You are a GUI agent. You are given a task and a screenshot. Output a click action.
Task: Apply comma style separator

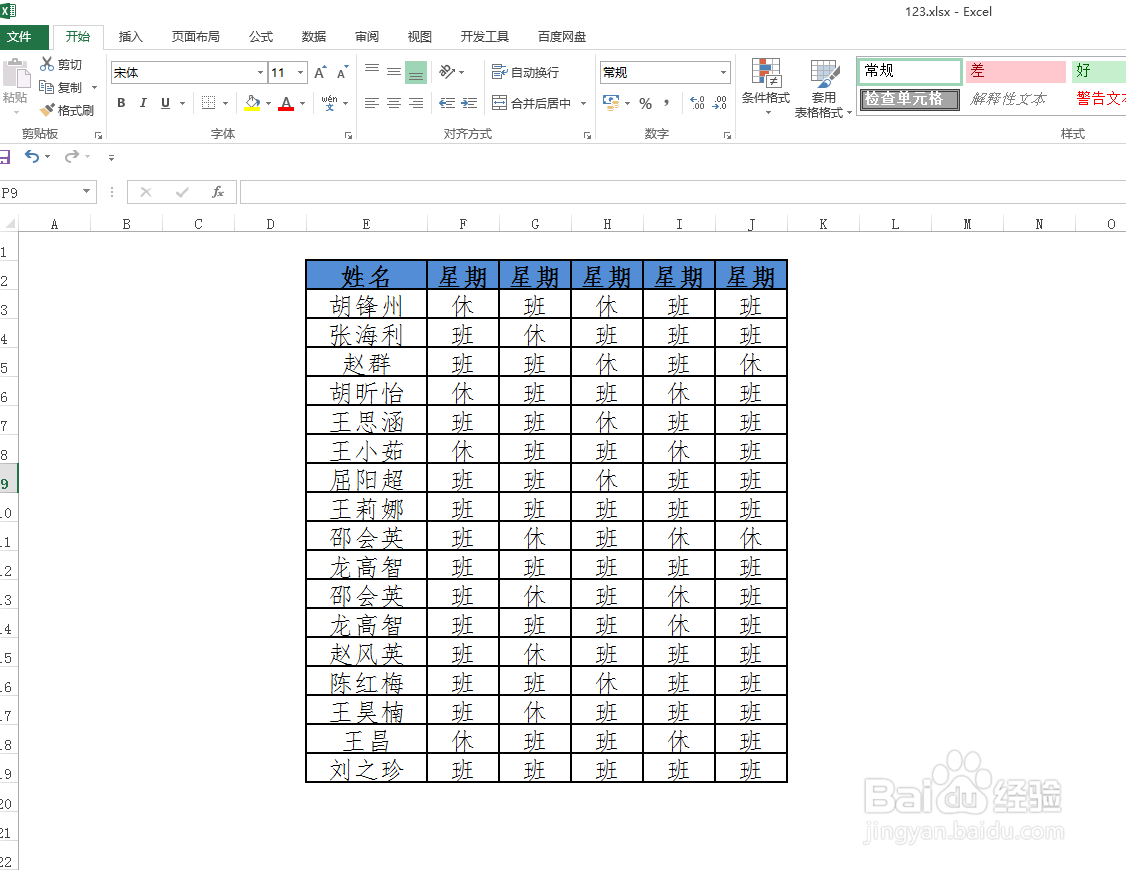666,103
